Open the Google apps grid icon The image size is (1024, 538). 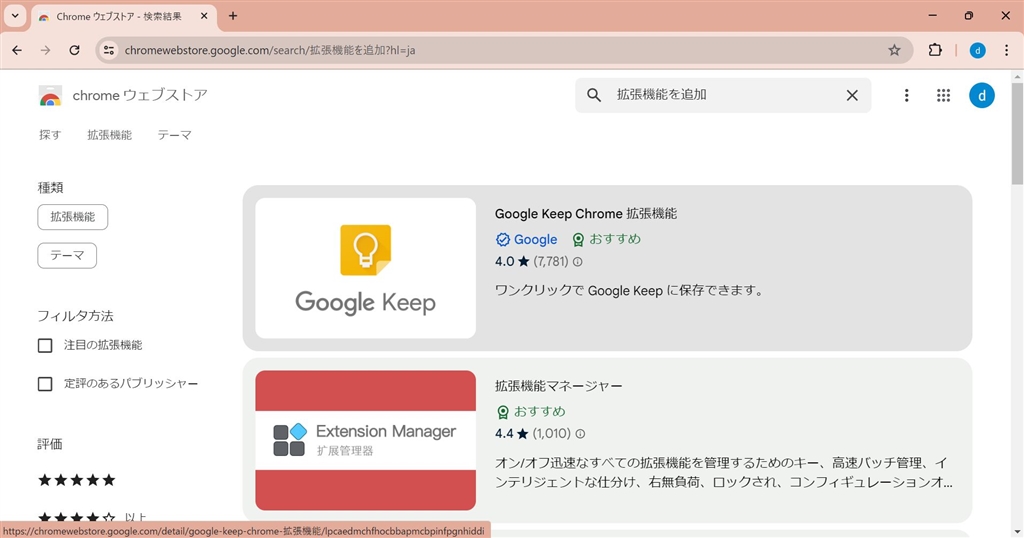click(x=943, y=95)
